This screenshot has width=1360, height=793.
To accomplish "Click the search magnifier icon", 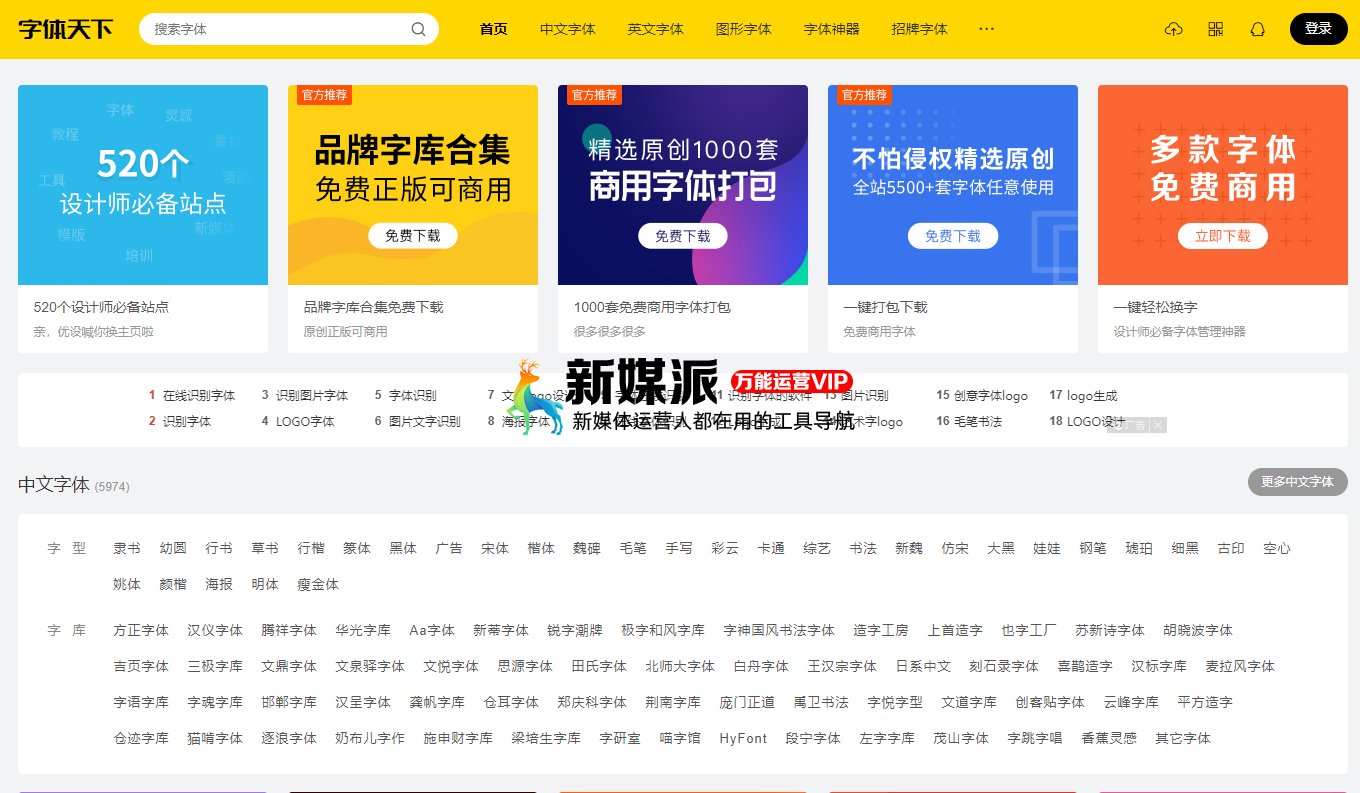I will (x=419, y=29).
